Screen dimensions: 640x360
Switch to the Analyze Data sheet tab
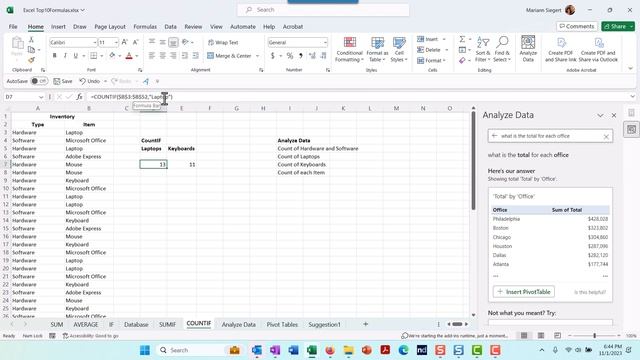tap(238, 324)
